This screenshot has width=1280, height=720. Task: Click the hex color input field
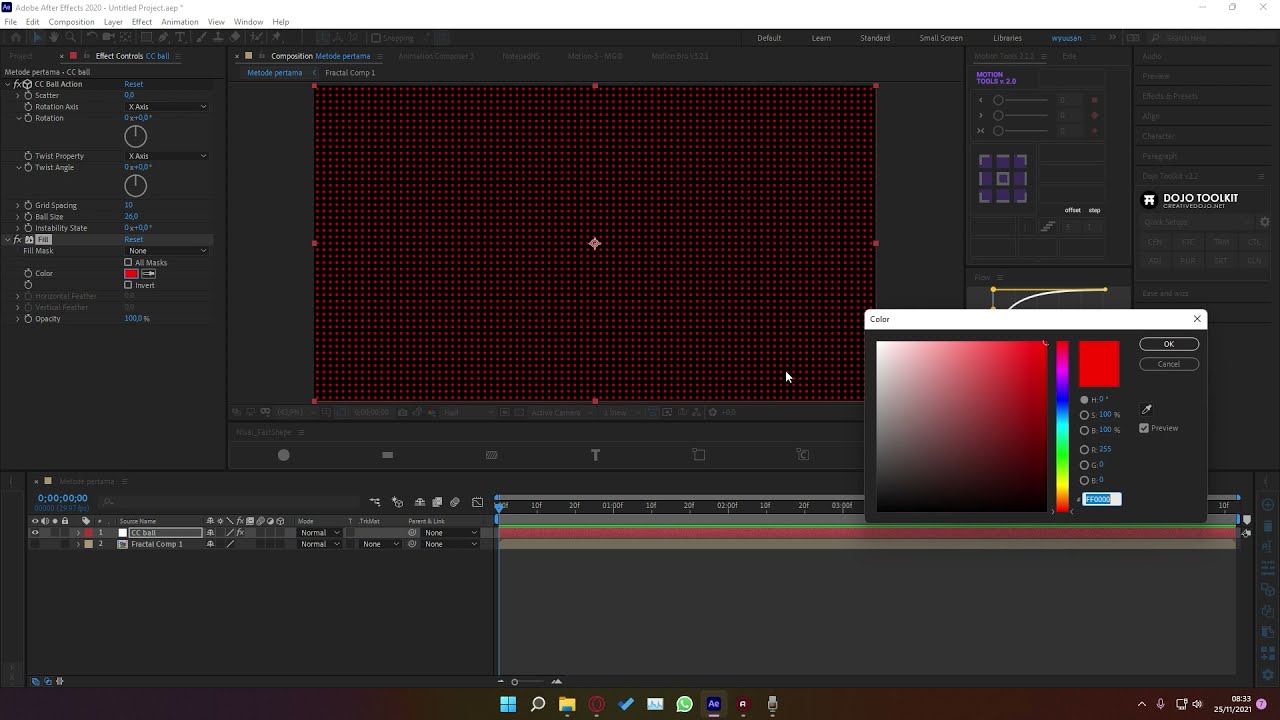1102,499
